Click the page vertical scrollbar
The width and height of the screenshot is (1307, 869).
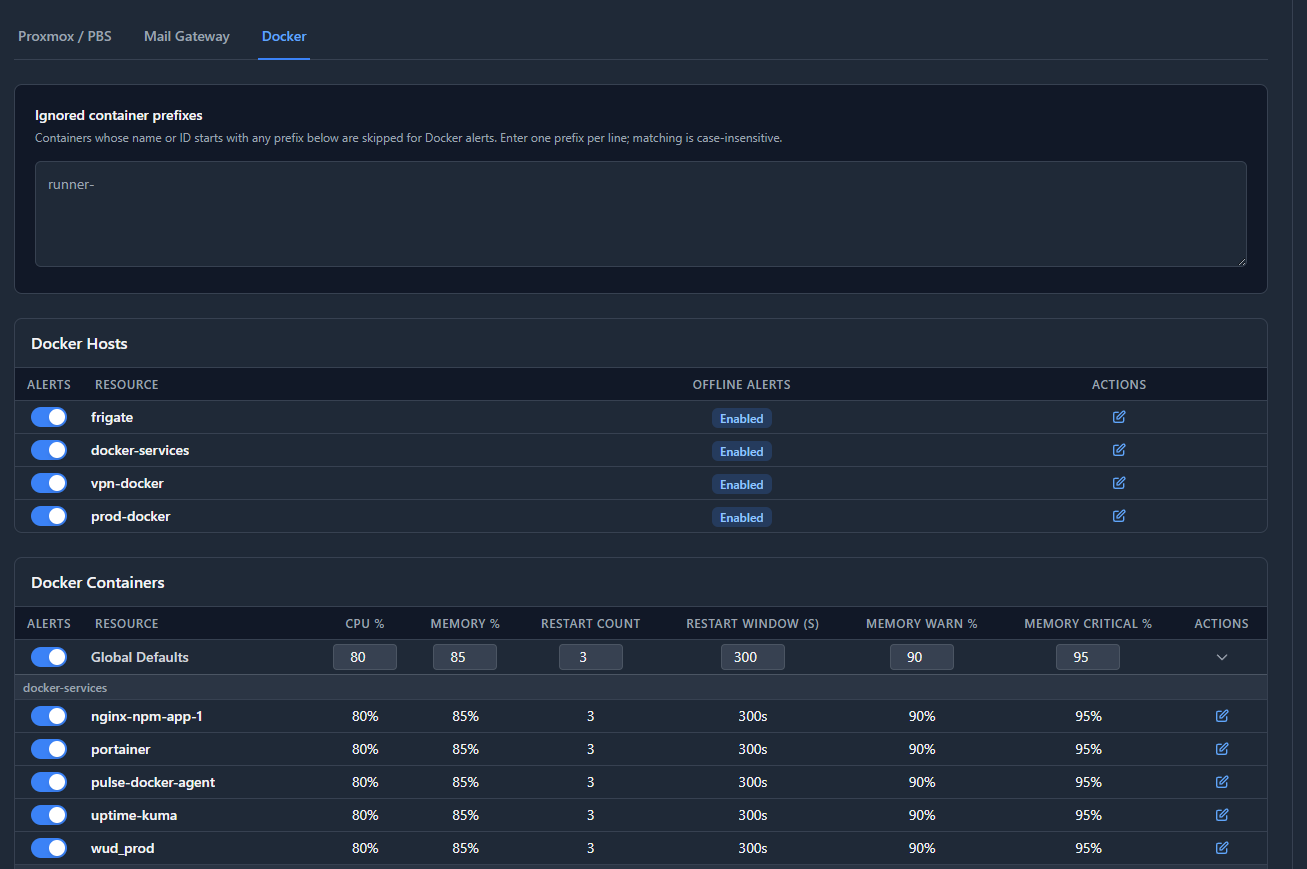(1300, 434)
